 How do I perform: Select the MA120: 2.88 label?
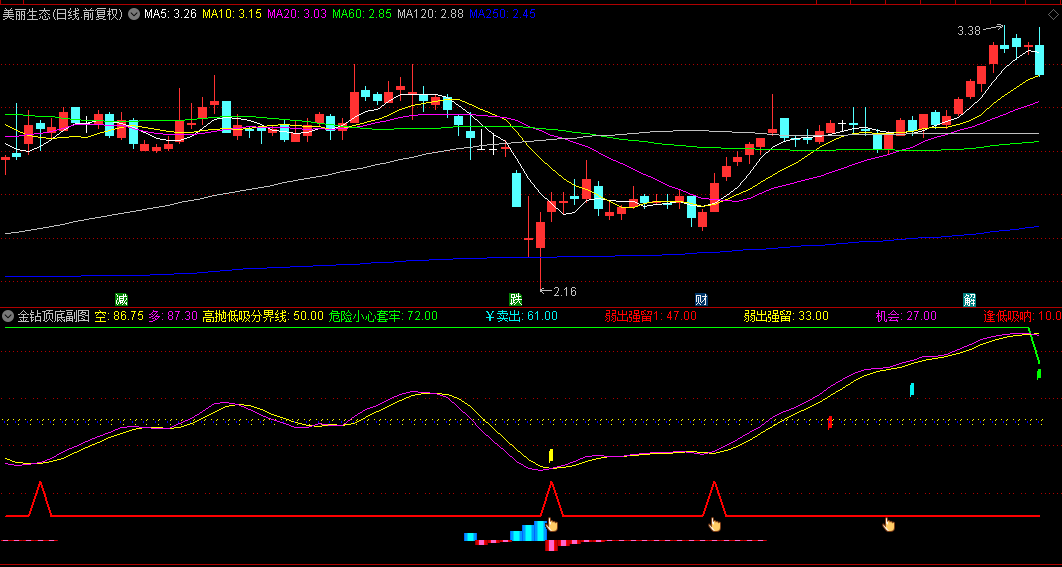[431, 14]
